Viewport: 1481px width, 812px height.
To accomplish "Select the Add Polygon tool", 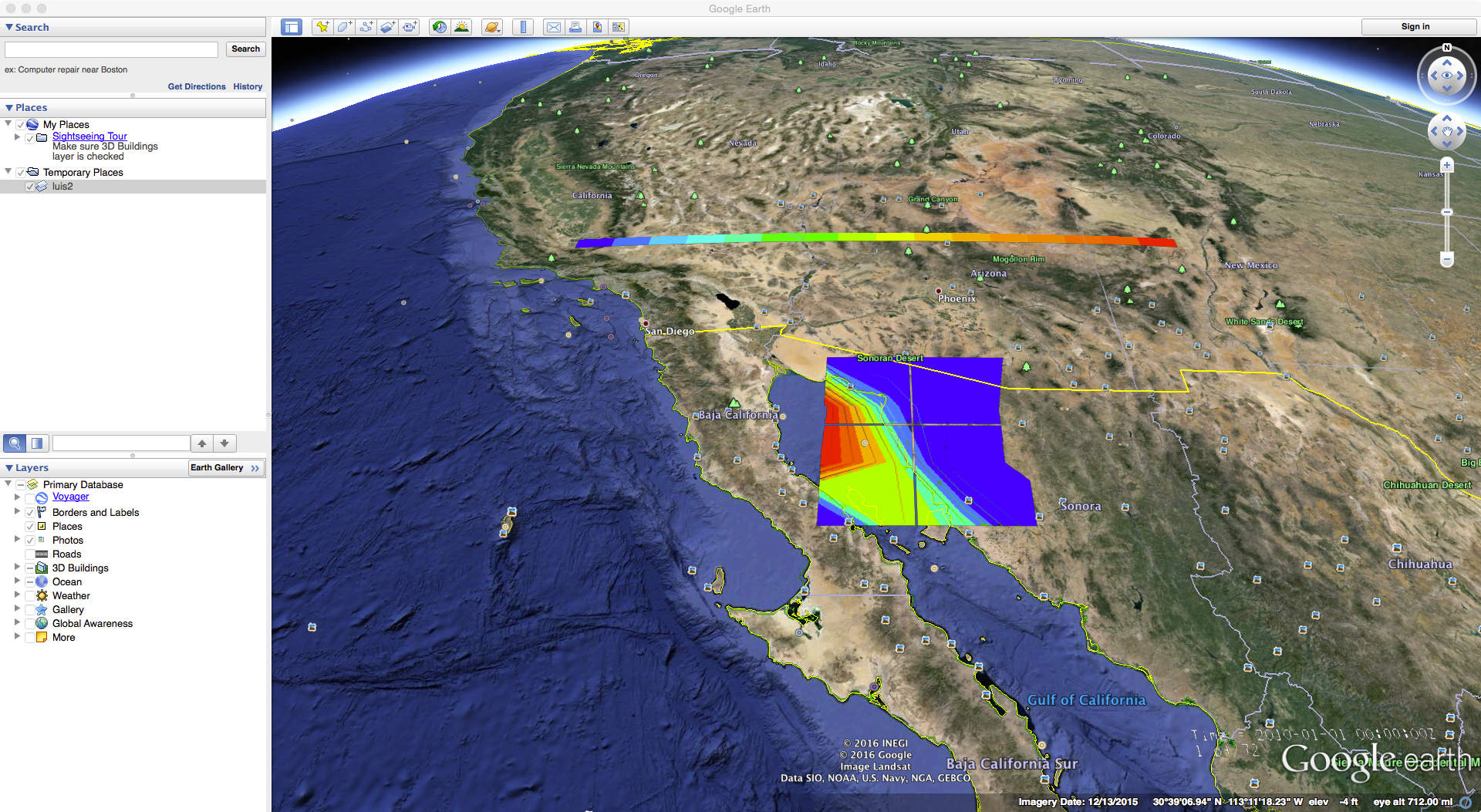I will 344,27.
